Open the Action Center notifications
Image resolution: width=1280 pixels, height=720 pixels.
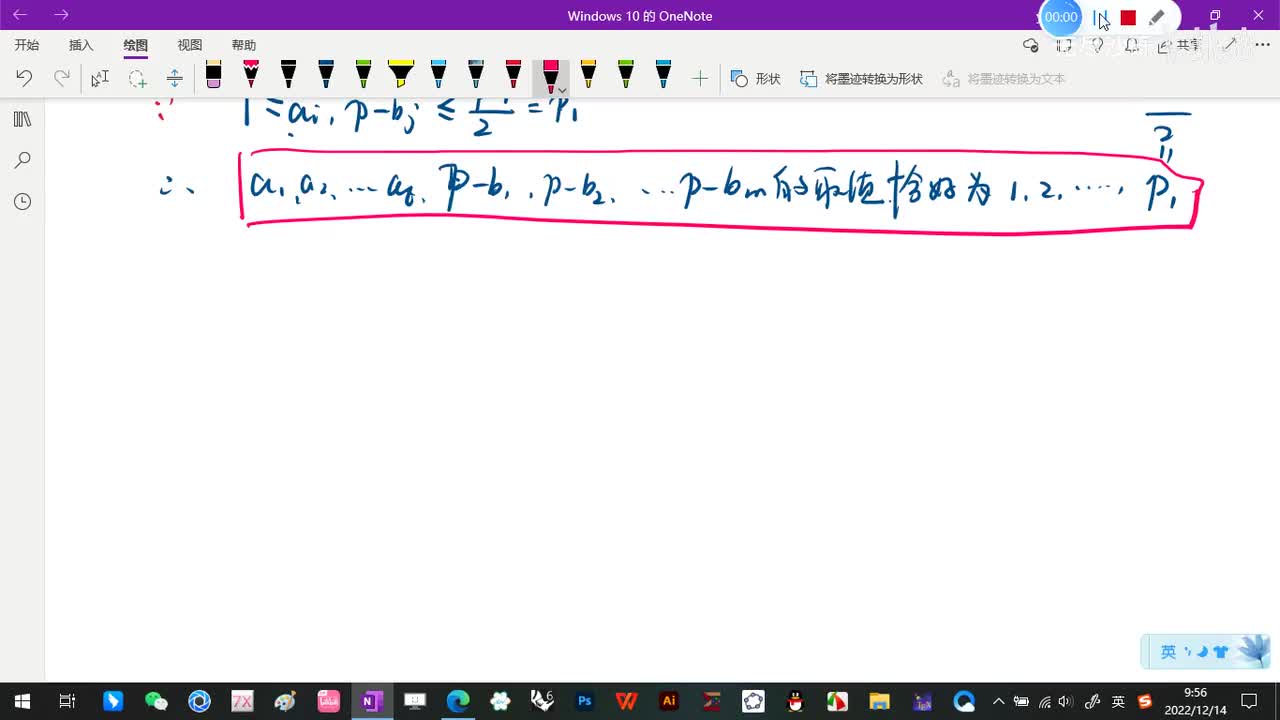point(1249,701)
